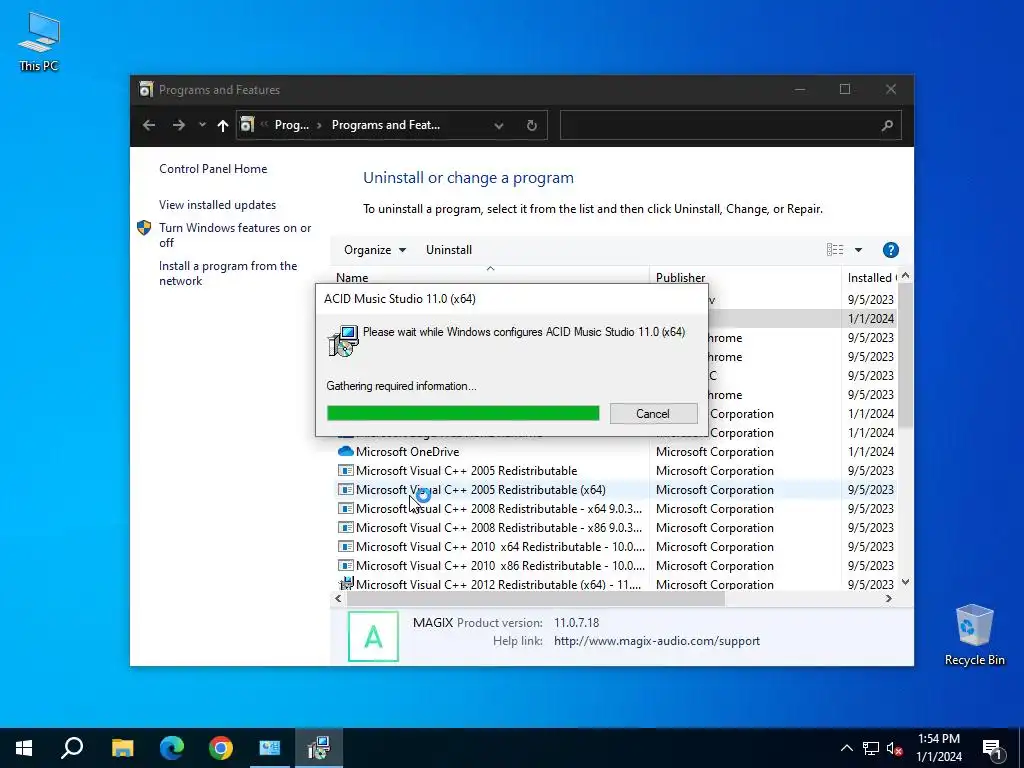The width and height of the screenshot is (1024, 768).
Task: Launch Google Chrome from the taskbar
Action: 221,748
